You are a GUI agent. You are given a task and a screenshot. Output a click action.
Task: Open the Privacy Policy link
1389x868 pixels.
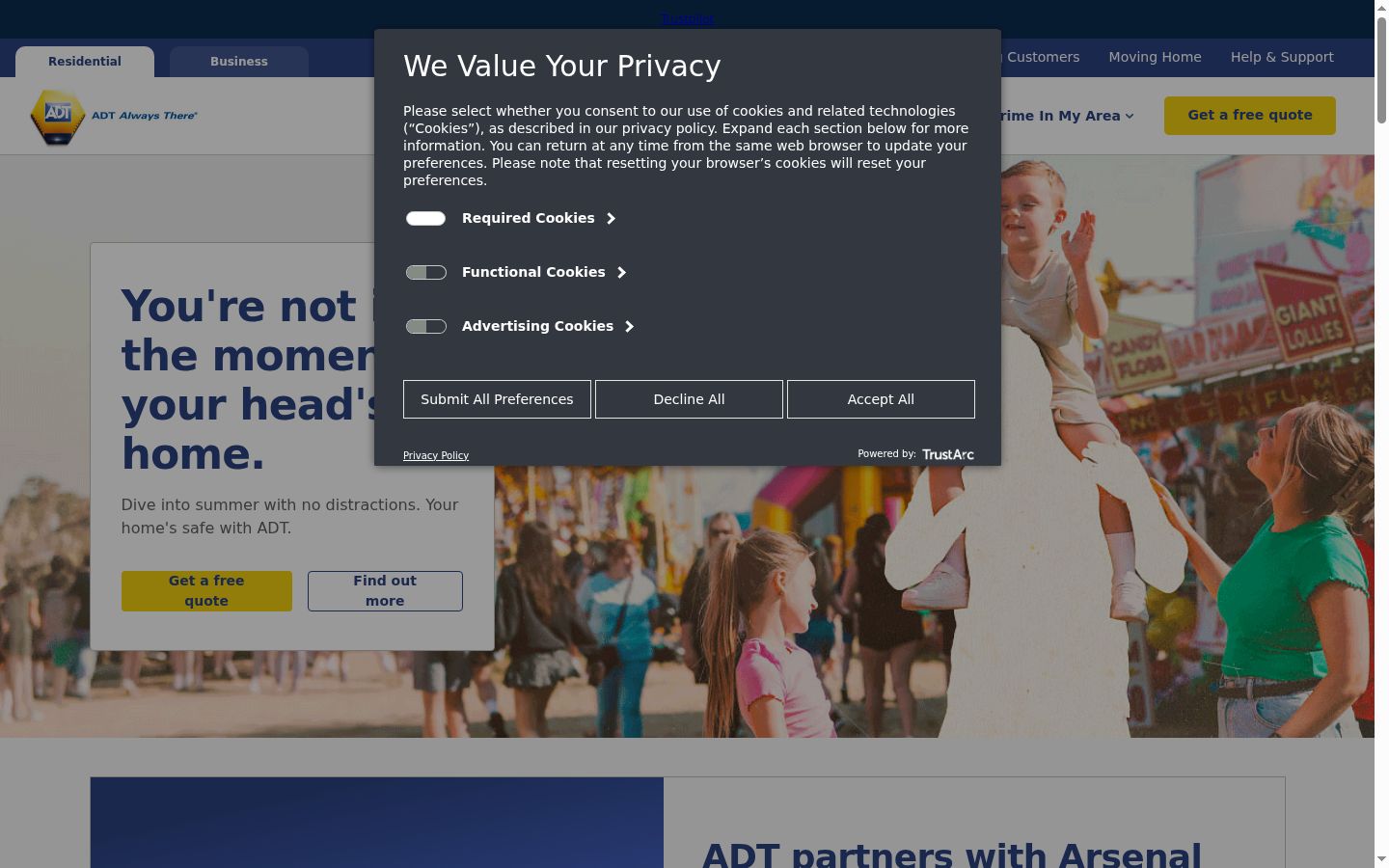coord(436,455)
